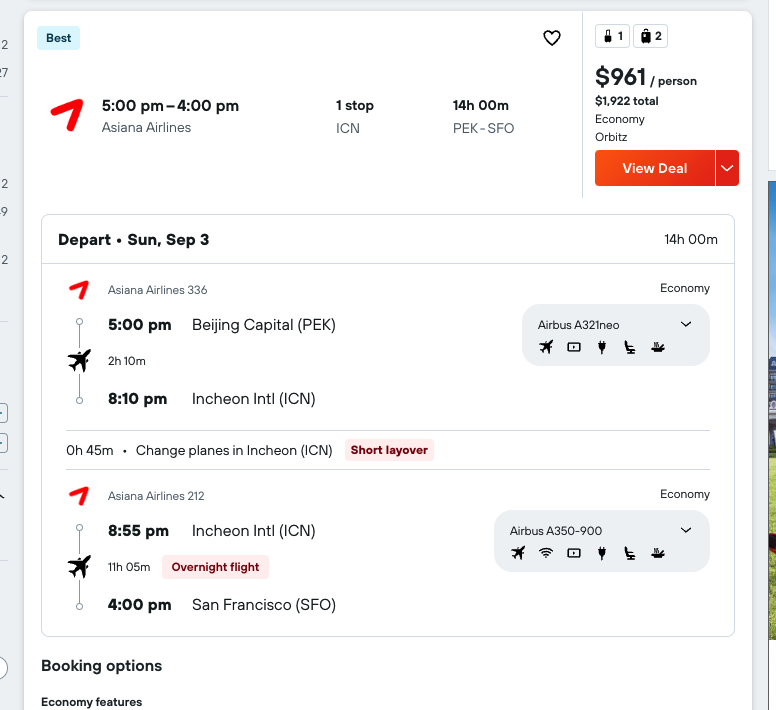Click seat legroom icon on Airbus A321neo

630,347
